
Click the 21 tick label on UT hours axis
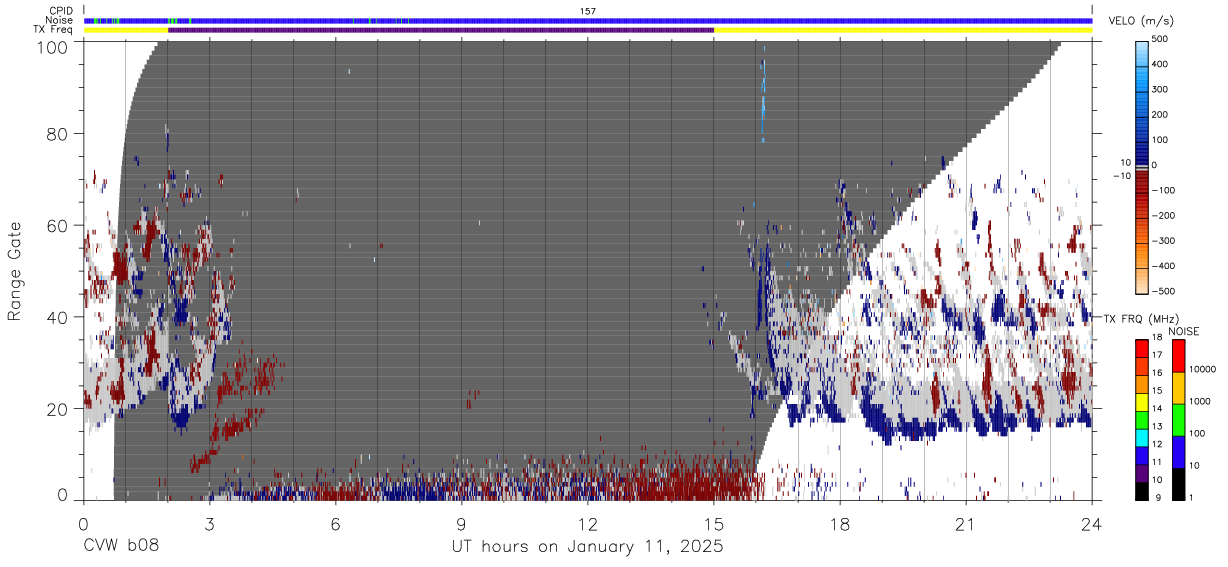[x=966, y=522]
